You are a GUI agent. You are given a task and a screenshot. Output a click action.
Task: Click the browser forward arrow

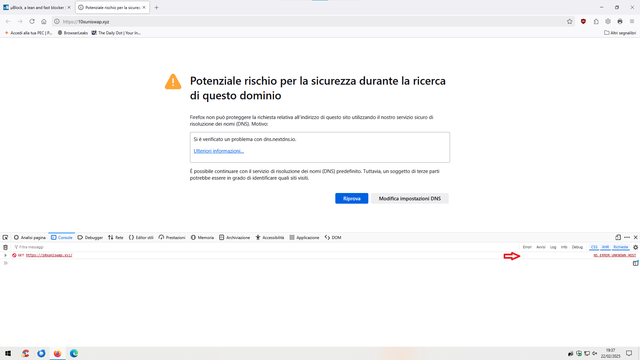click(20, 22)
